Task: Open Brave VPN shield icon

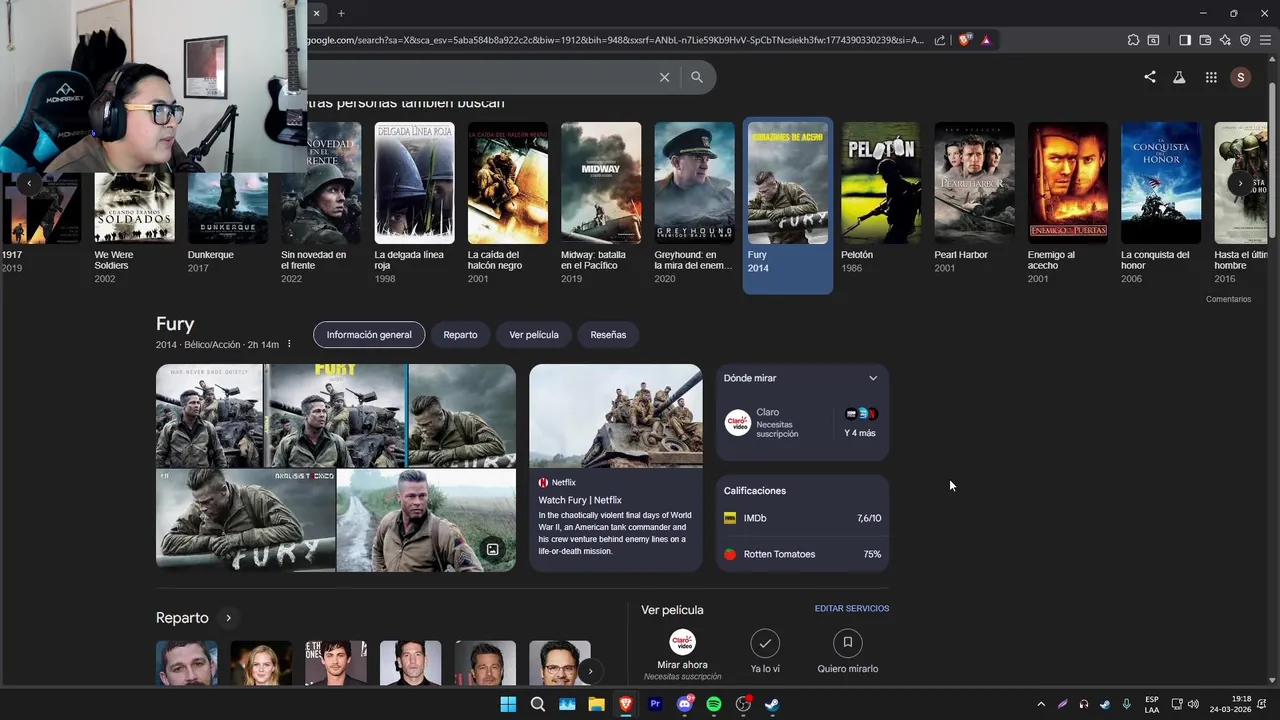Action: pos(1245,40)
